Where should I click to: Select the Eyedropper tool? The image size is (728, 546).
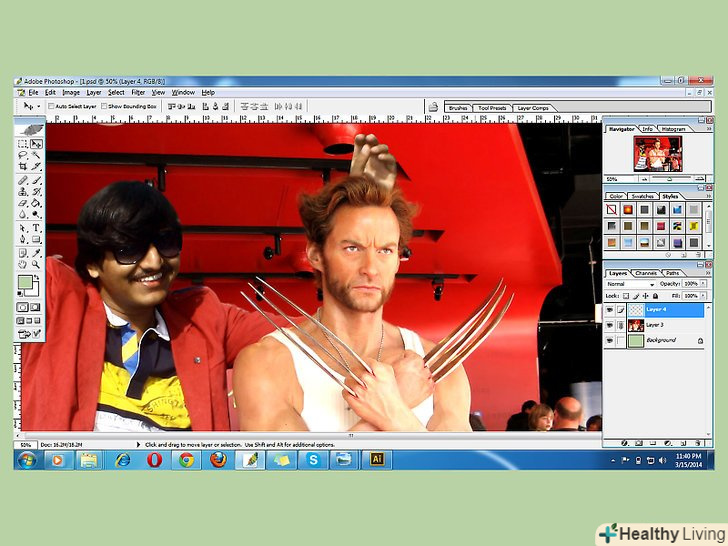point(36,253)
